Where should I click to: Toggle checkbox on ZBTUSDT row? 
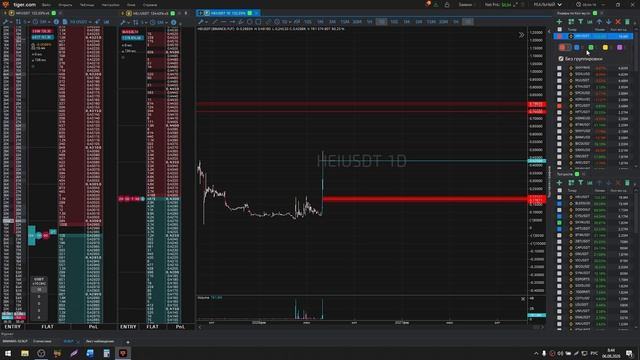pos(559,241)
